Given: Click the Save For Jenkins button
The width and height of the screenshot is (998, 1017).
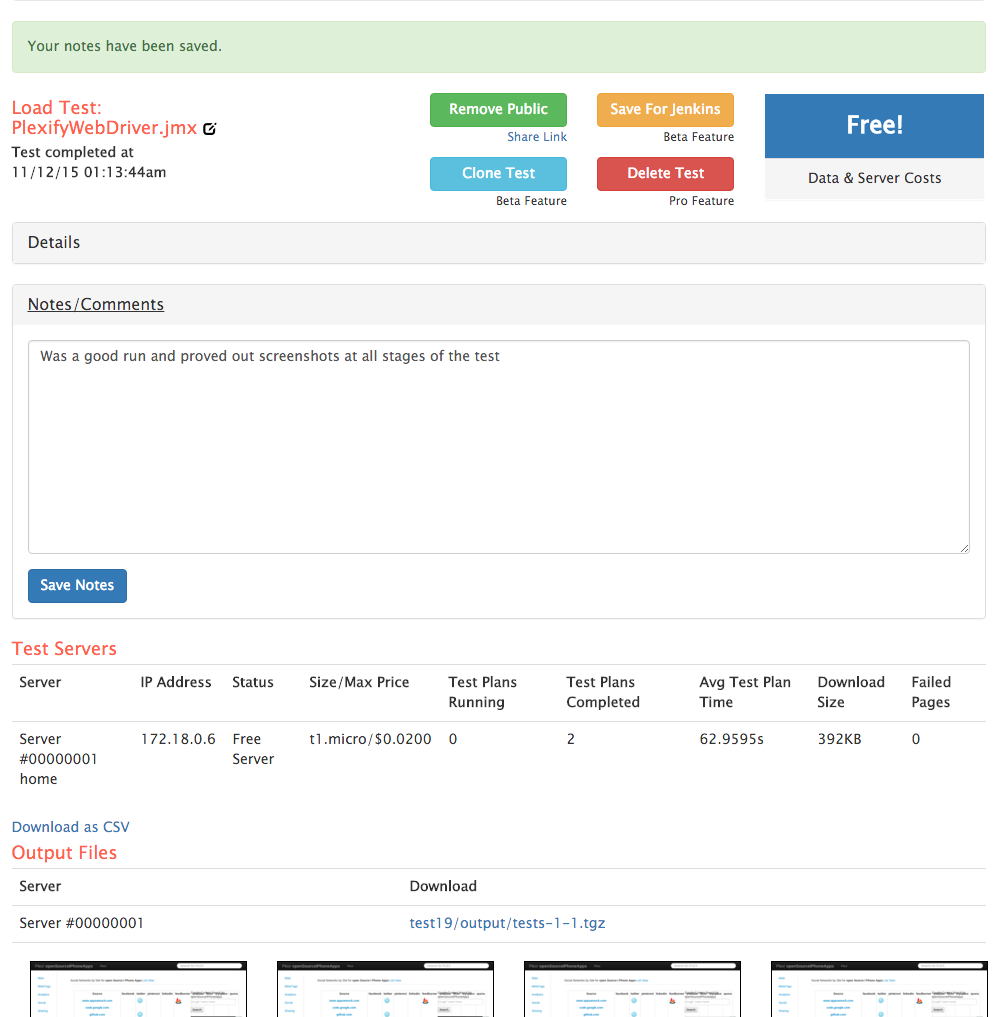Looking at the screenshot, I should (x=665, y=110).
